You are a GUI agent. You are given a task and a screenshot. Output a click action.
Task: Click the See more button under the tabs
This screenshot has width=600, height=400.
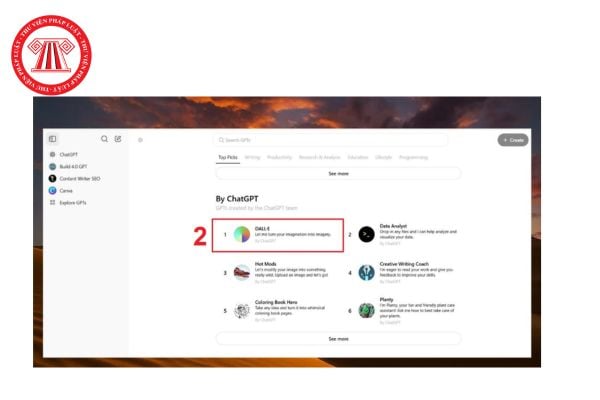click(338, 173)
